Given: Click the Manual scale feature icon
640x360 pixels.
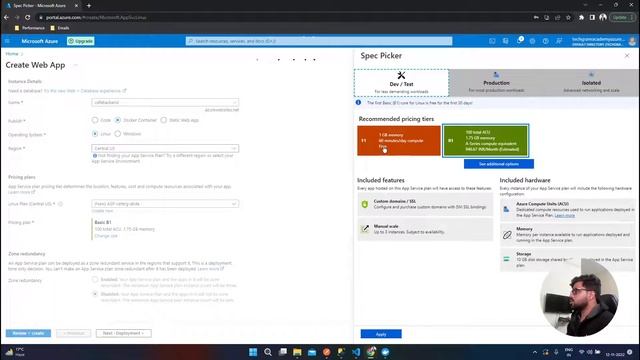Looking at the screenshot, I should [365, 229].
